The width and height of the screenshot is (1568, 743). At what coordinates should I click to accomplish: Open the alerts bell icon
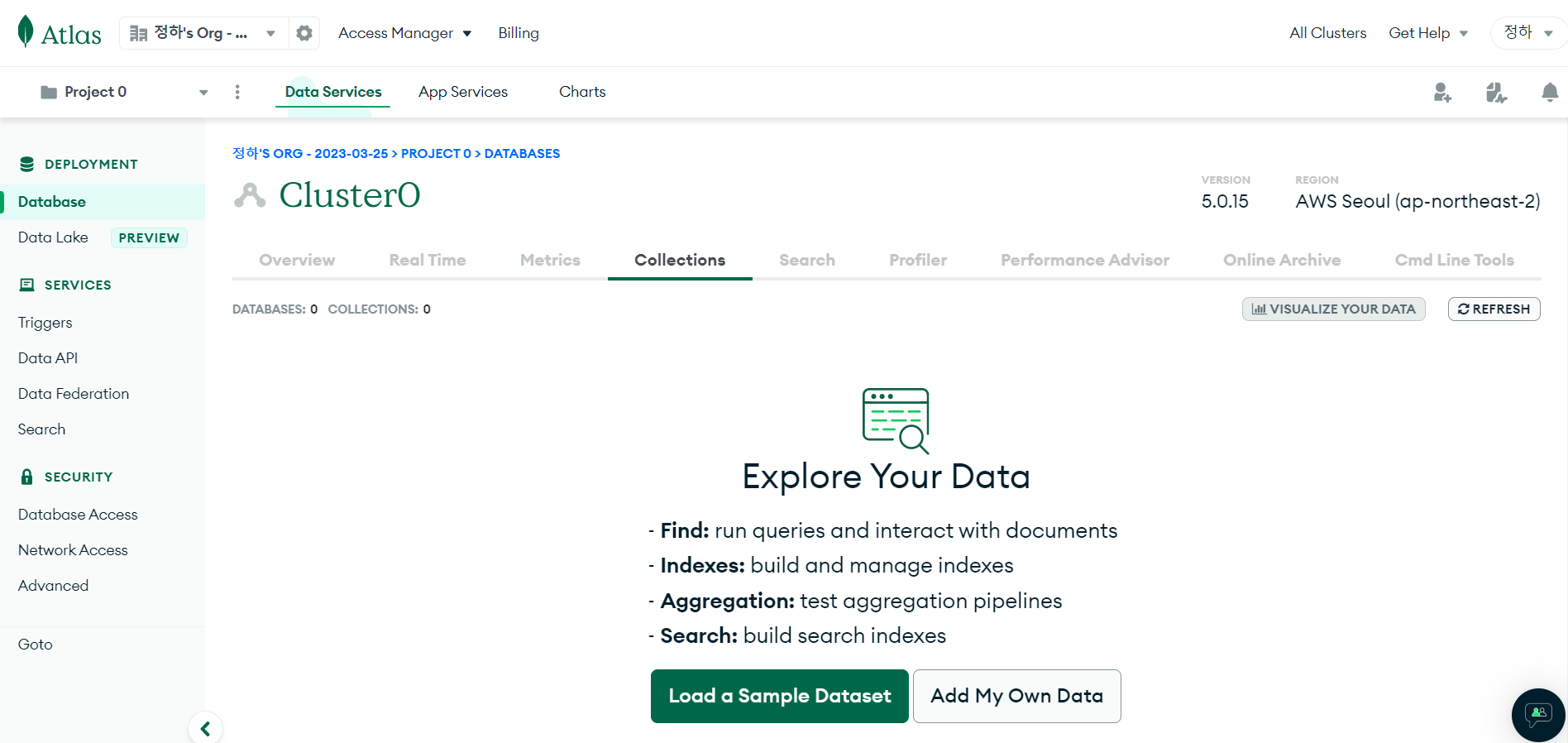click(1550, 92)
